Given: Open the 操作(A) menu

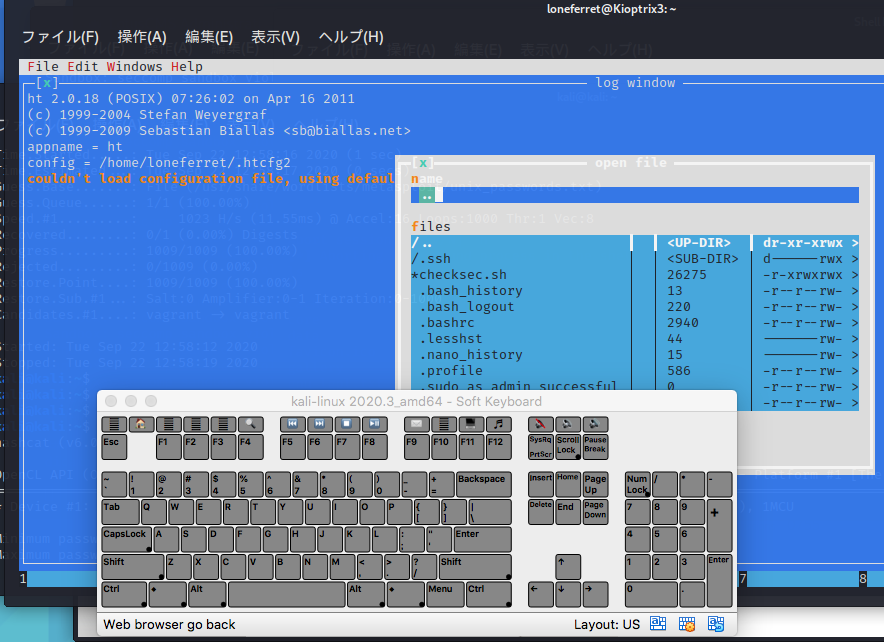Looking at the screenshot, I should 142,37.
